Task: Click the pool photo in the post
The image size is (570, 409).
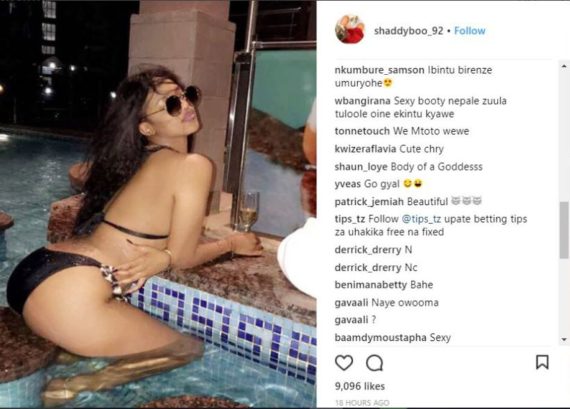Action: tap(158, 204)
